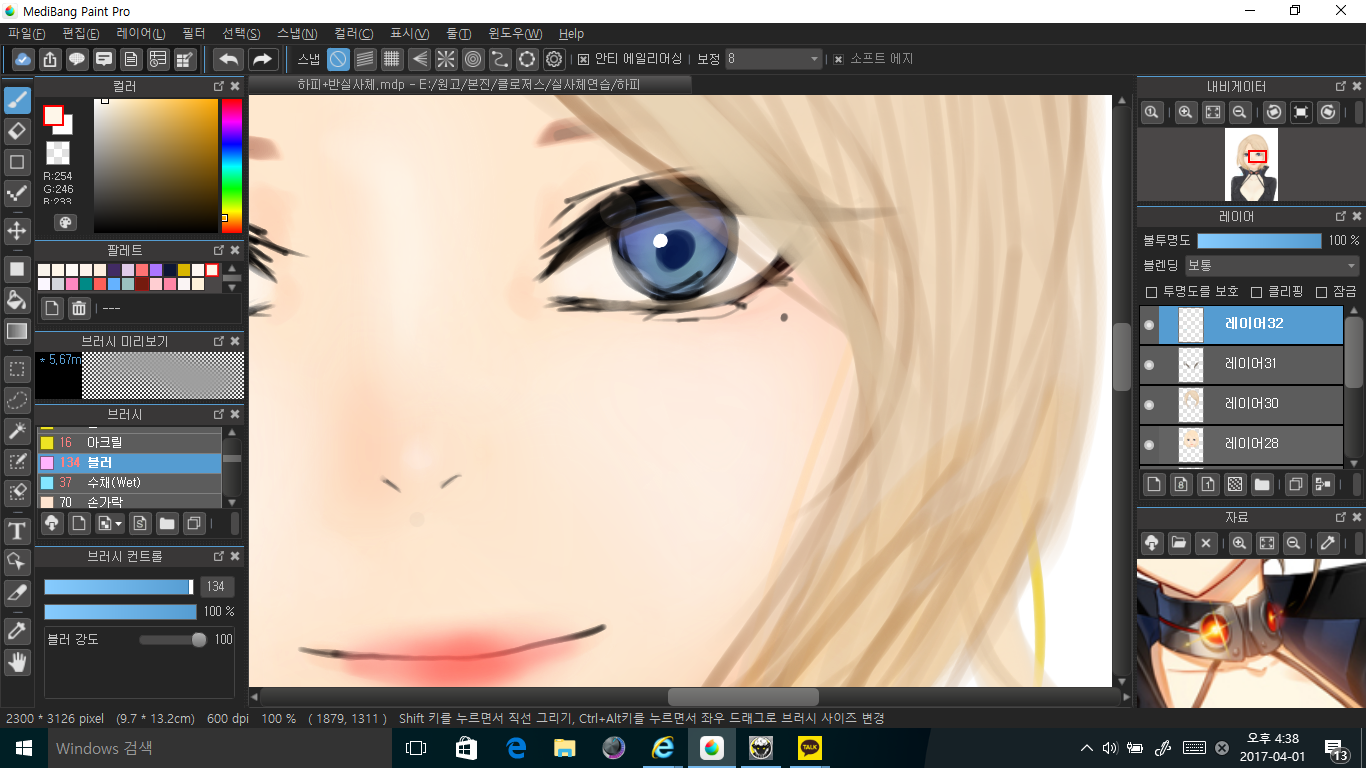Select layer 레이어31

[1241, 365]
